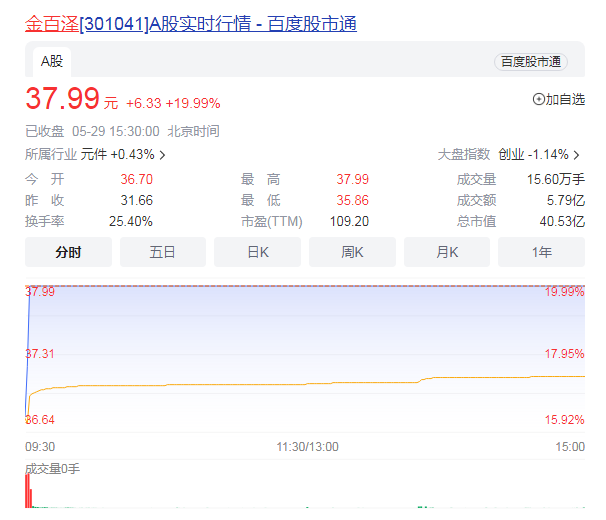606x520 pixels.
Task: Open the 周K chart tab
Action: [x=352, y=252]
